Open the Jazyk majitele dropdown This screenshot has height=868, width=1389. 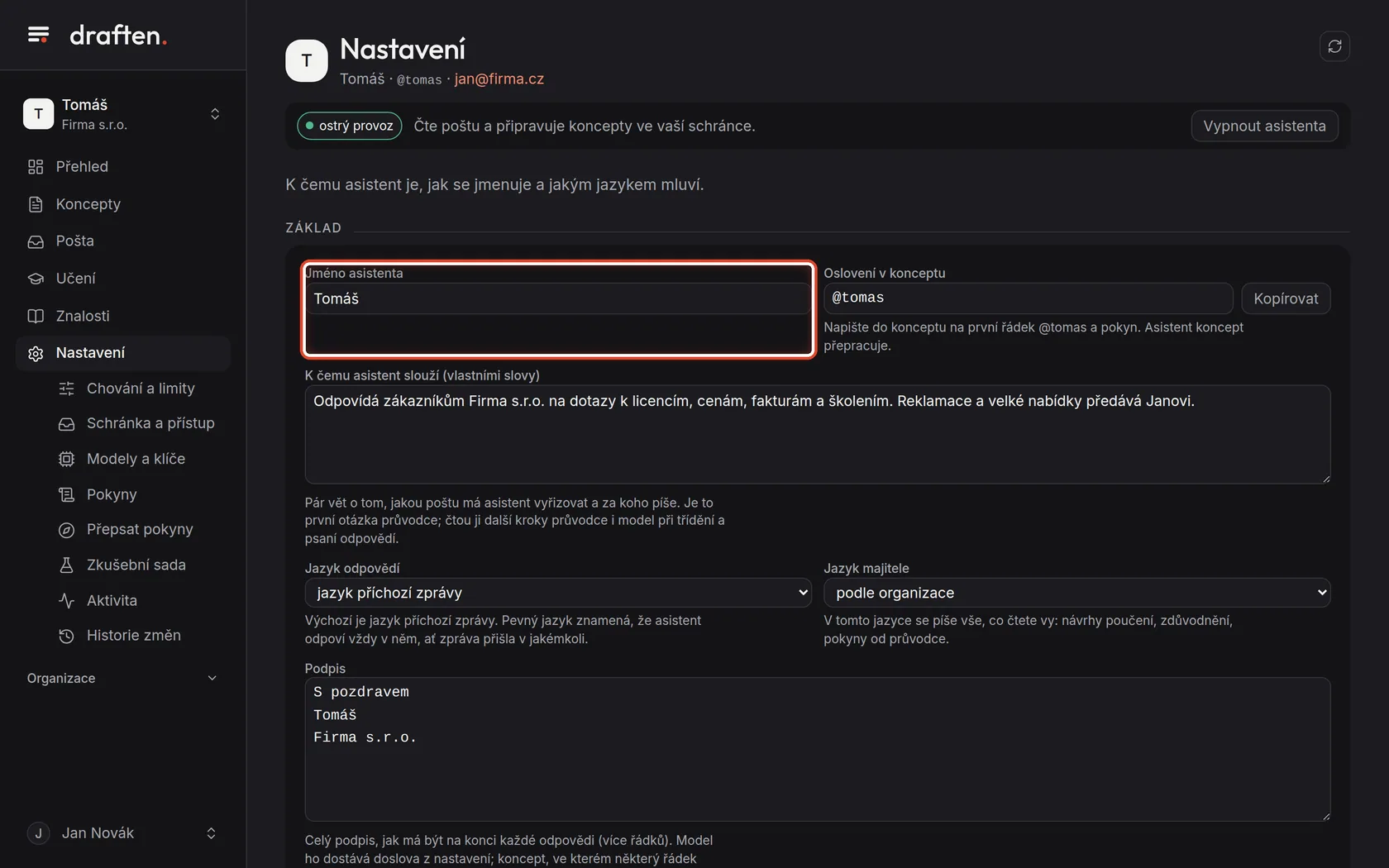coord(1076,593)
